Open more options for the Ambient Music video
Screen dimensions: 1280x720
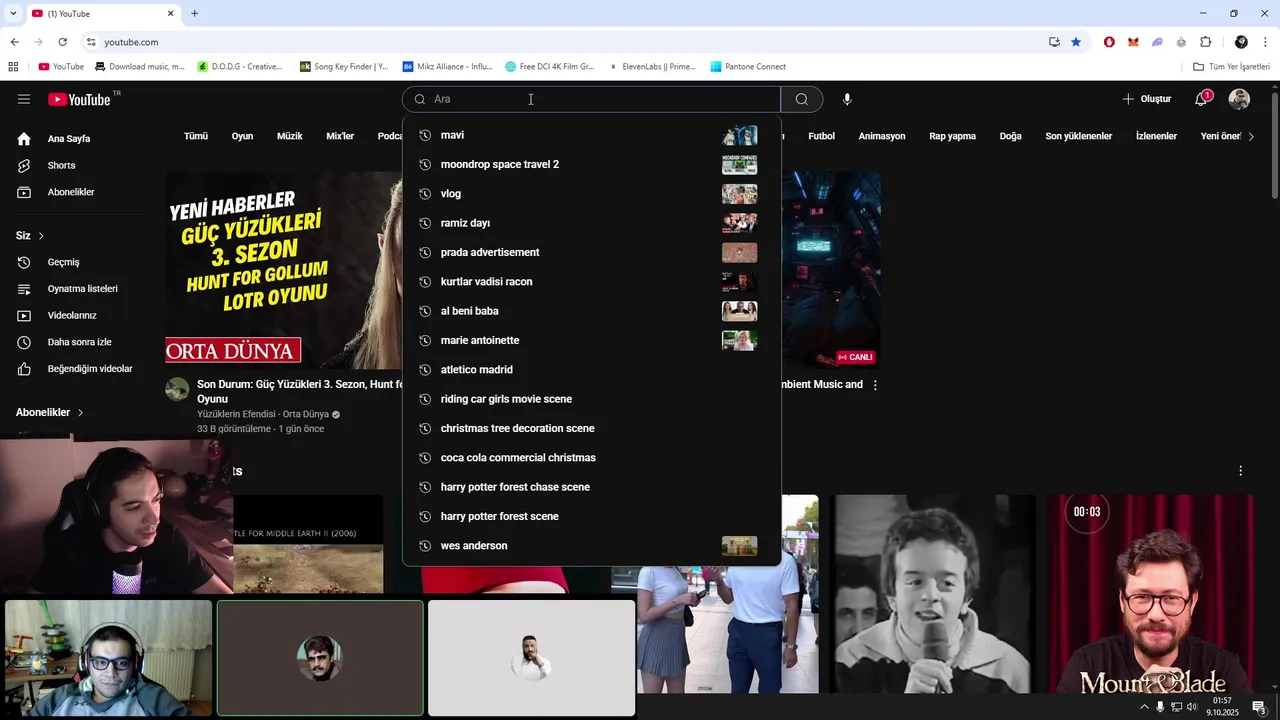875,385
